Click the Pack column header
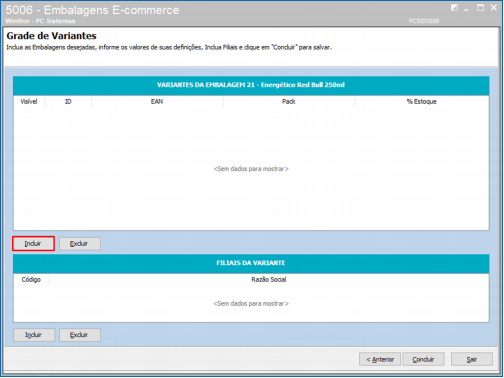The height and width of the screenshot is (378, 504). pyautogui.click(x=289, y=101)
